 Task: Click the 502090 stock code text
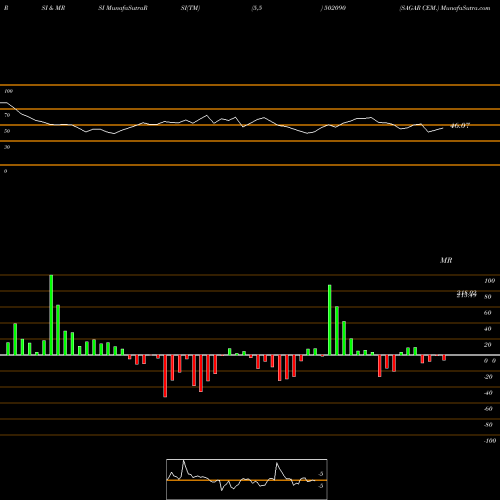335,8
